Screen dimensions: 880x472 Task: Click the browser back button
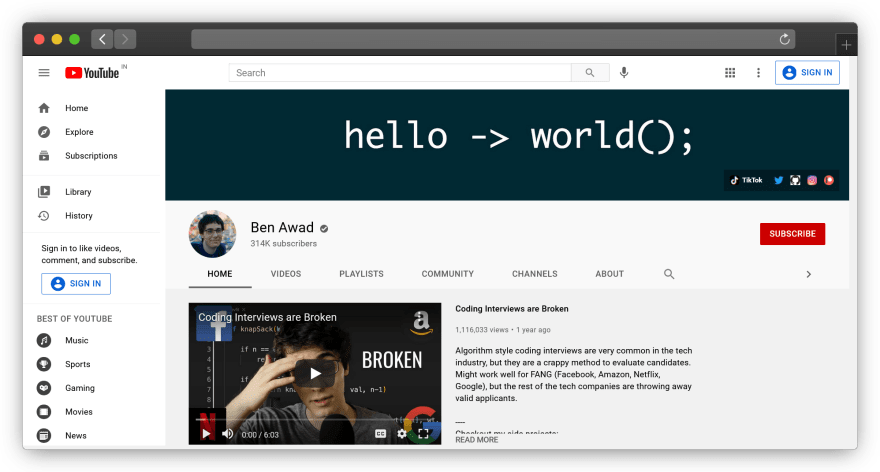(102, 39)
